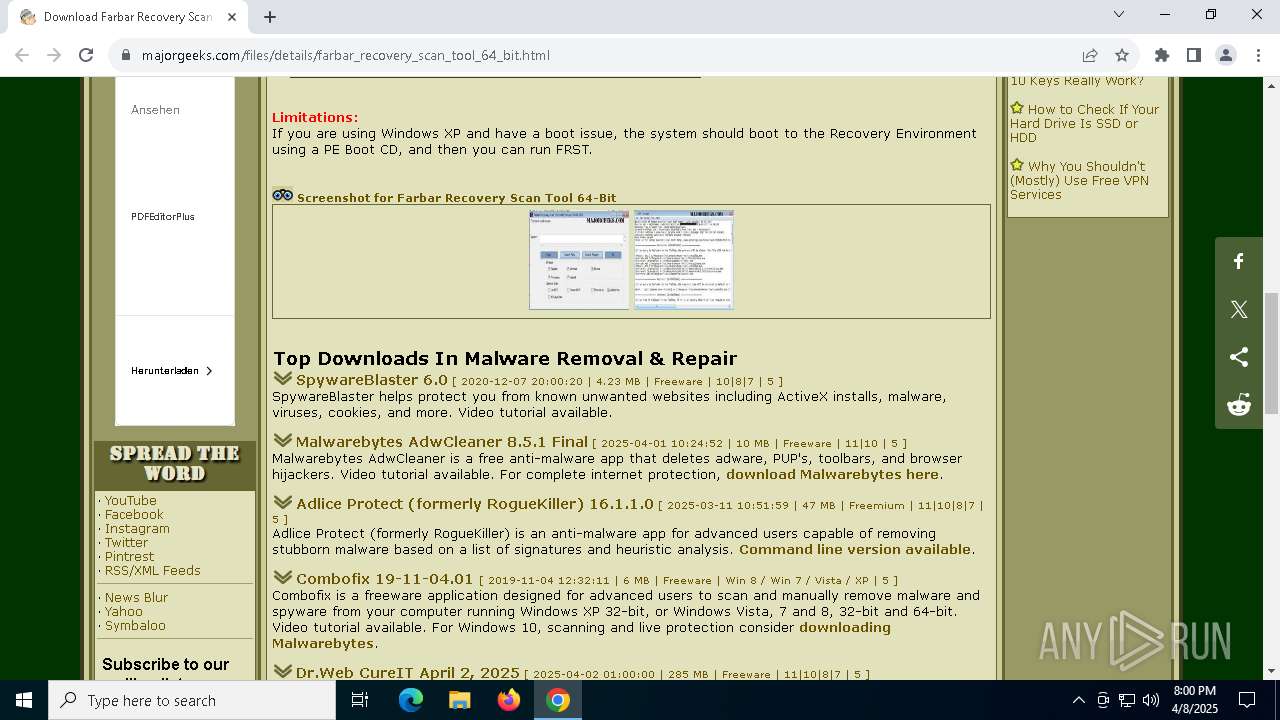Open the Chrome three-dot menu
This screenshot has height=720, width=1280.
[1258, 55]
